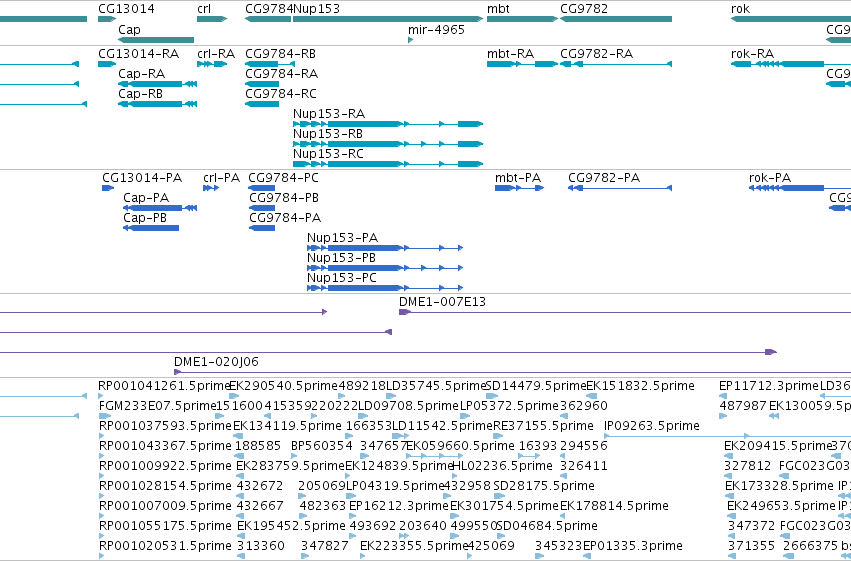
Task: Select transcript CG9782-RA
Action: click(x=616, y=64)
